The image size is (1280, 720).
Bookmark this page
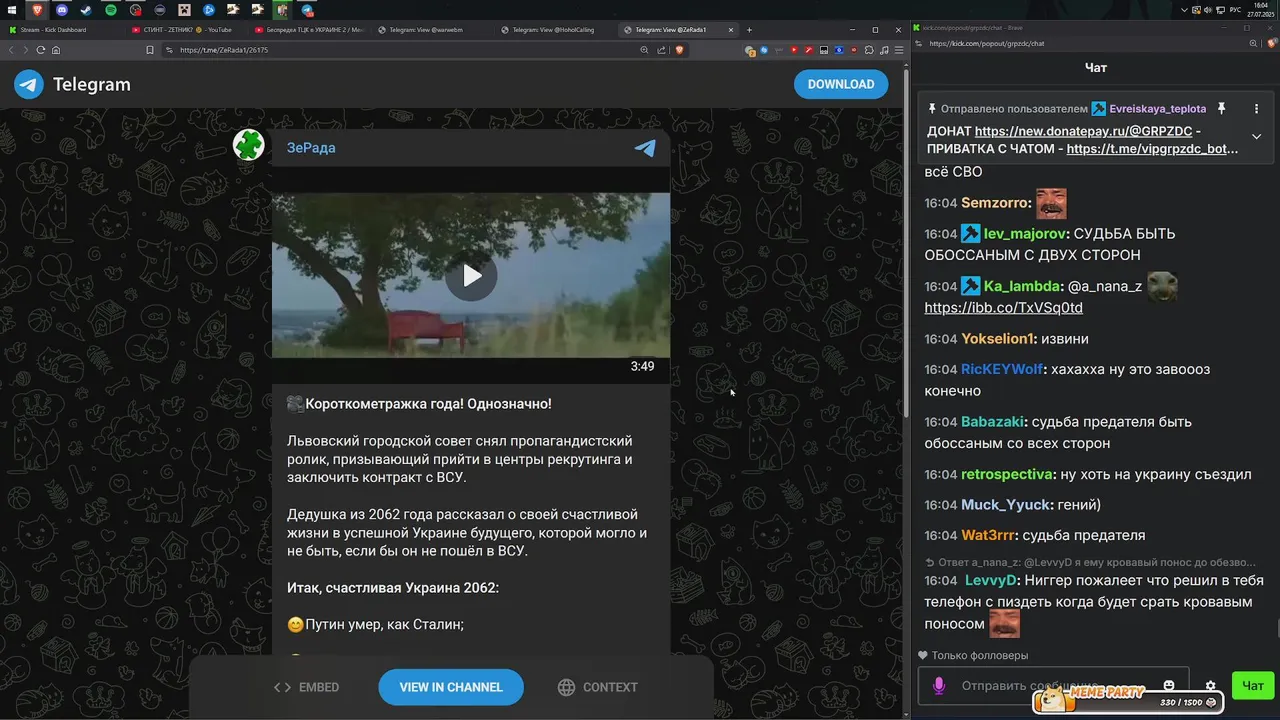[x=150, y=50]
